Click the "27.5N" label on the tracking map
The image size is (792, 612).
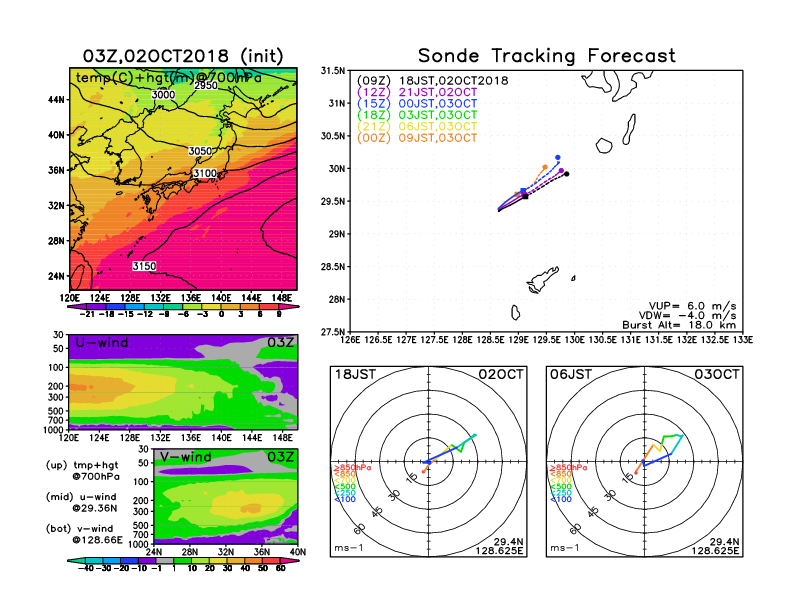pyautogui.click(x=333, y=332)
